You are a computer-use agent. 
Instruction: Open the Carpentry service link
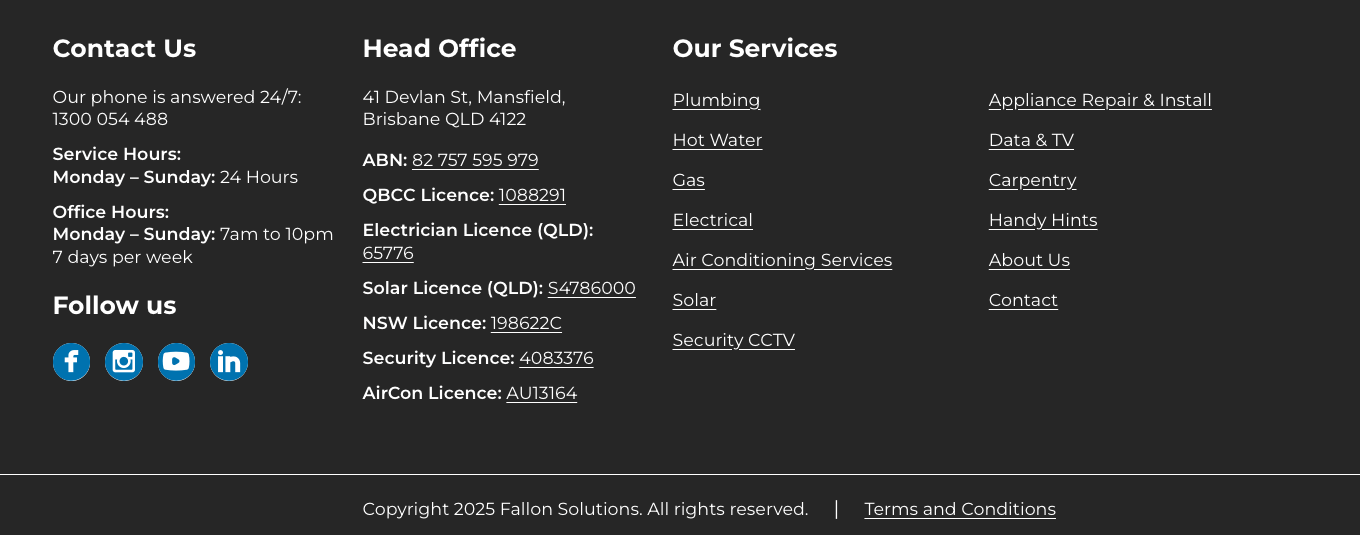[x=1032, y=180]
